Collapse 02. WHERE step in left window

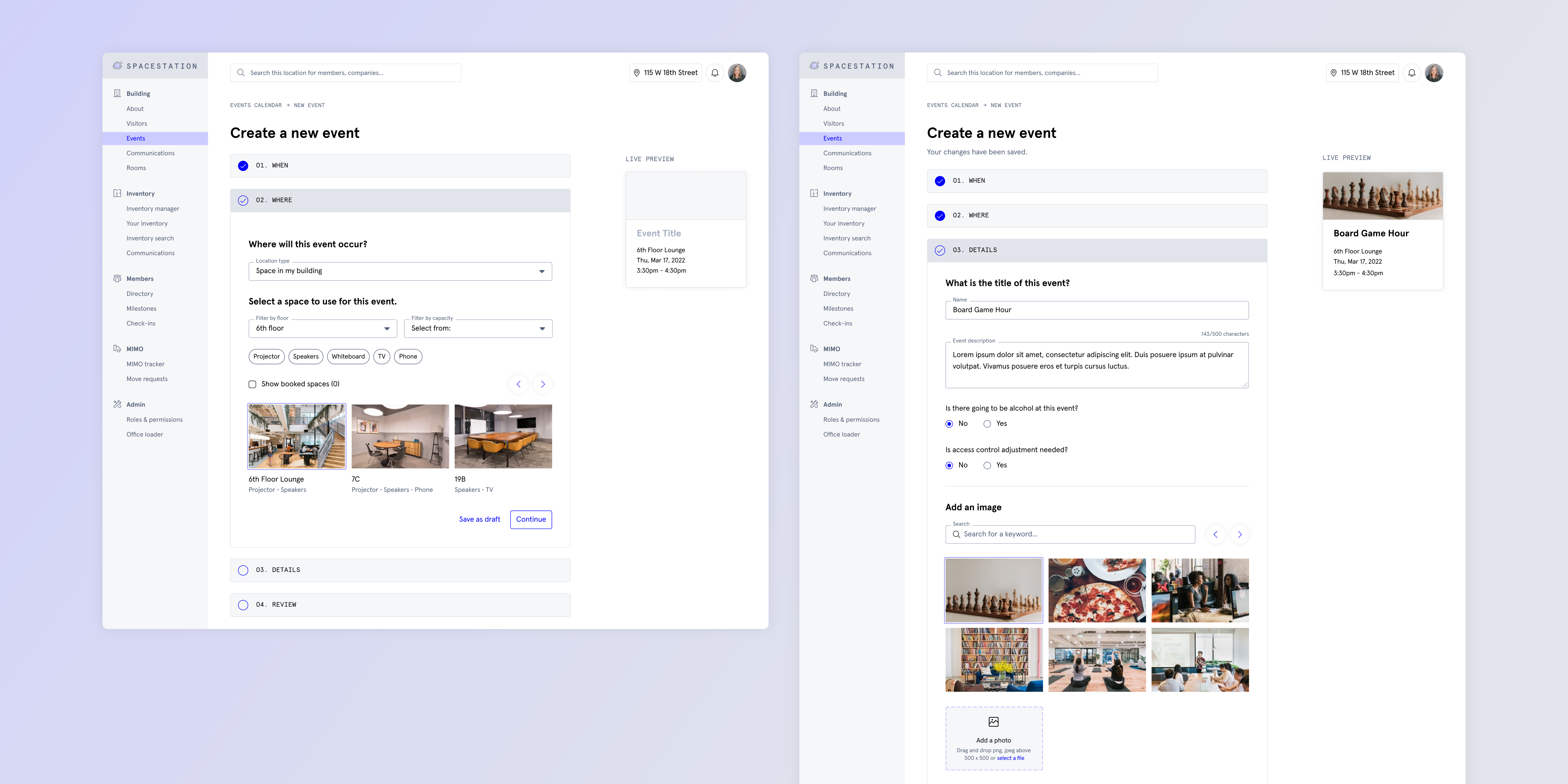(400, 200)
